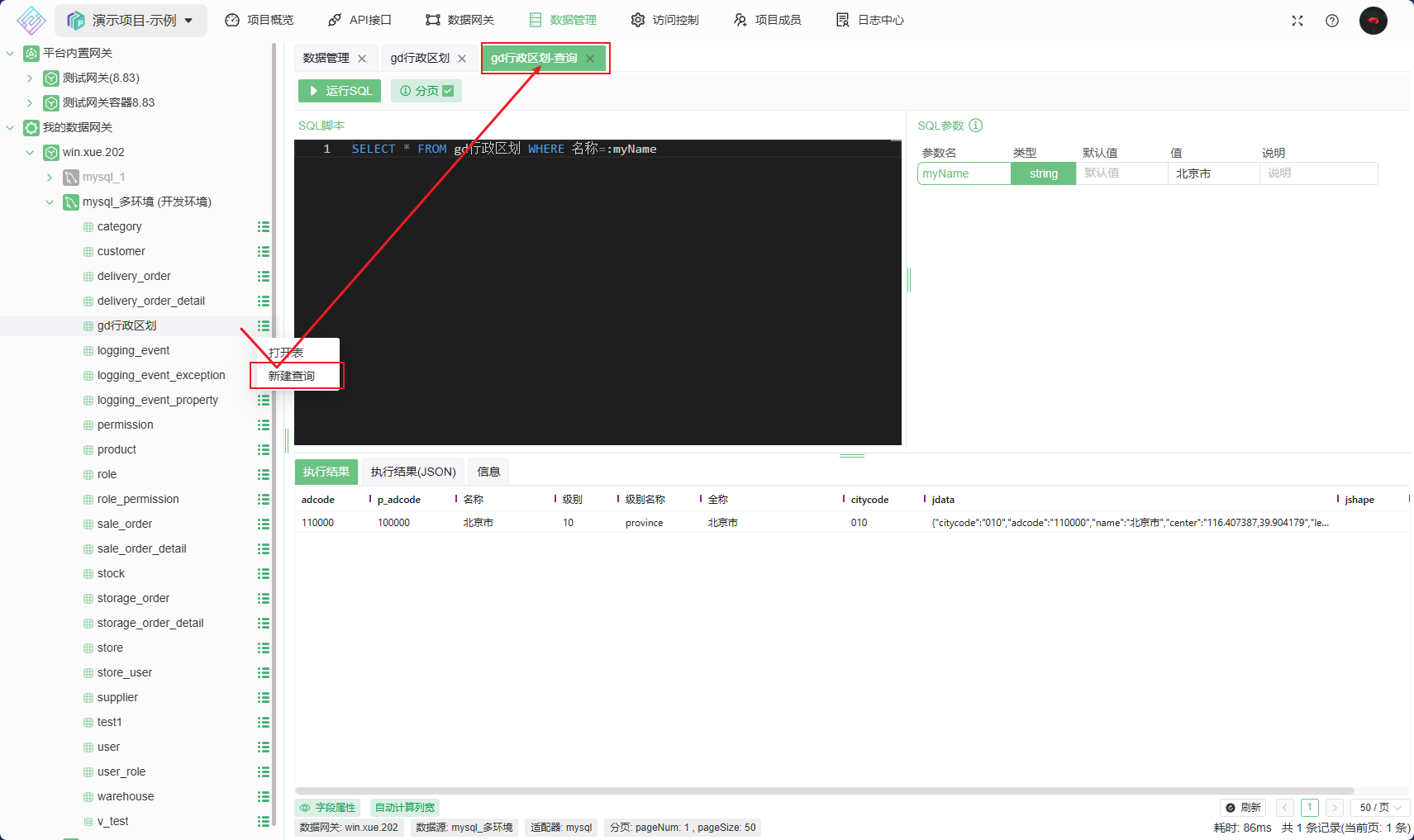Click the 运行SQL button
This screenshot has width=1414, height=840.
click(x=340, y=91)
